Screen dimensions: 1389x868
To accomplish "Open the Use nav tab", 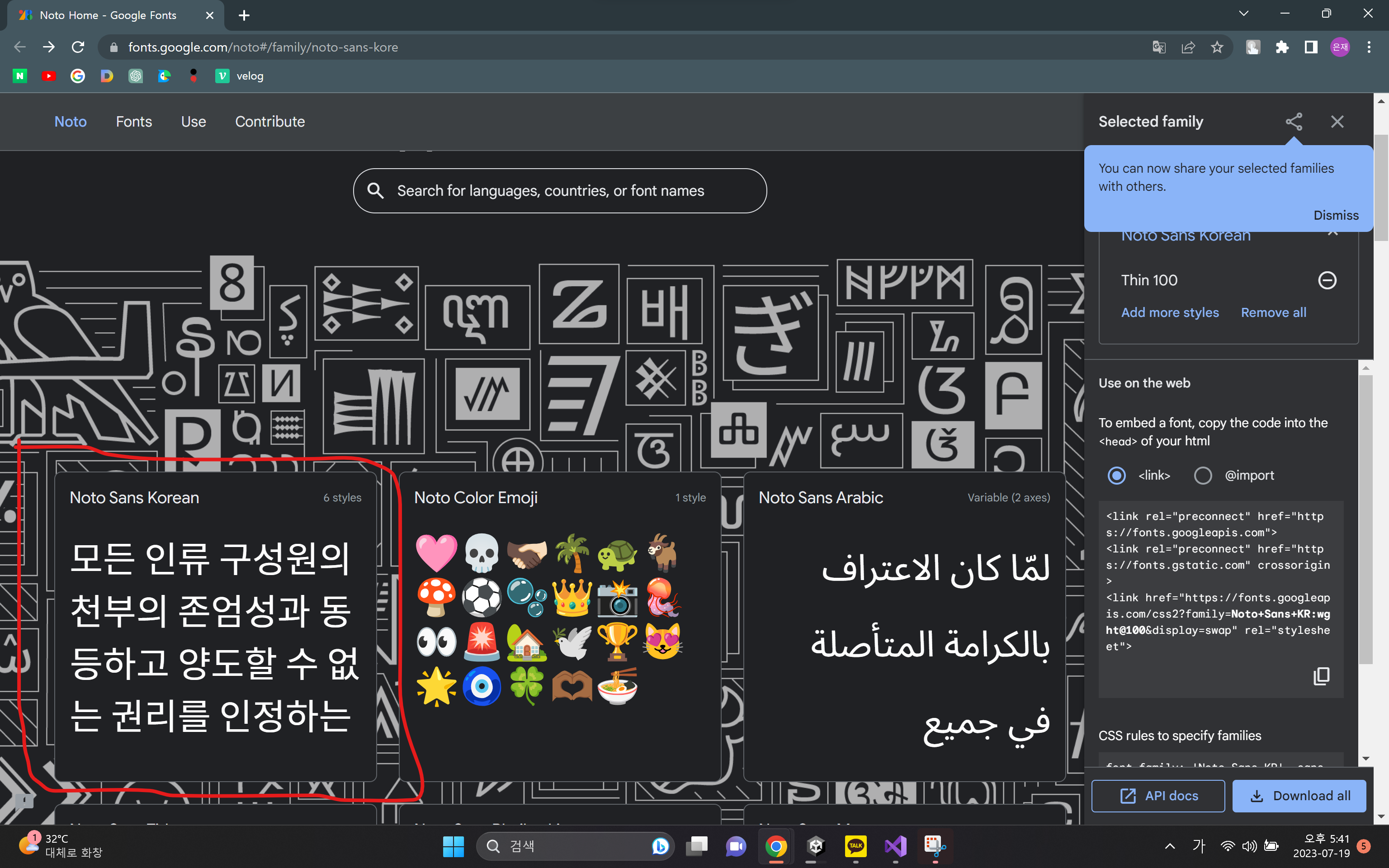I will (194, 122).
